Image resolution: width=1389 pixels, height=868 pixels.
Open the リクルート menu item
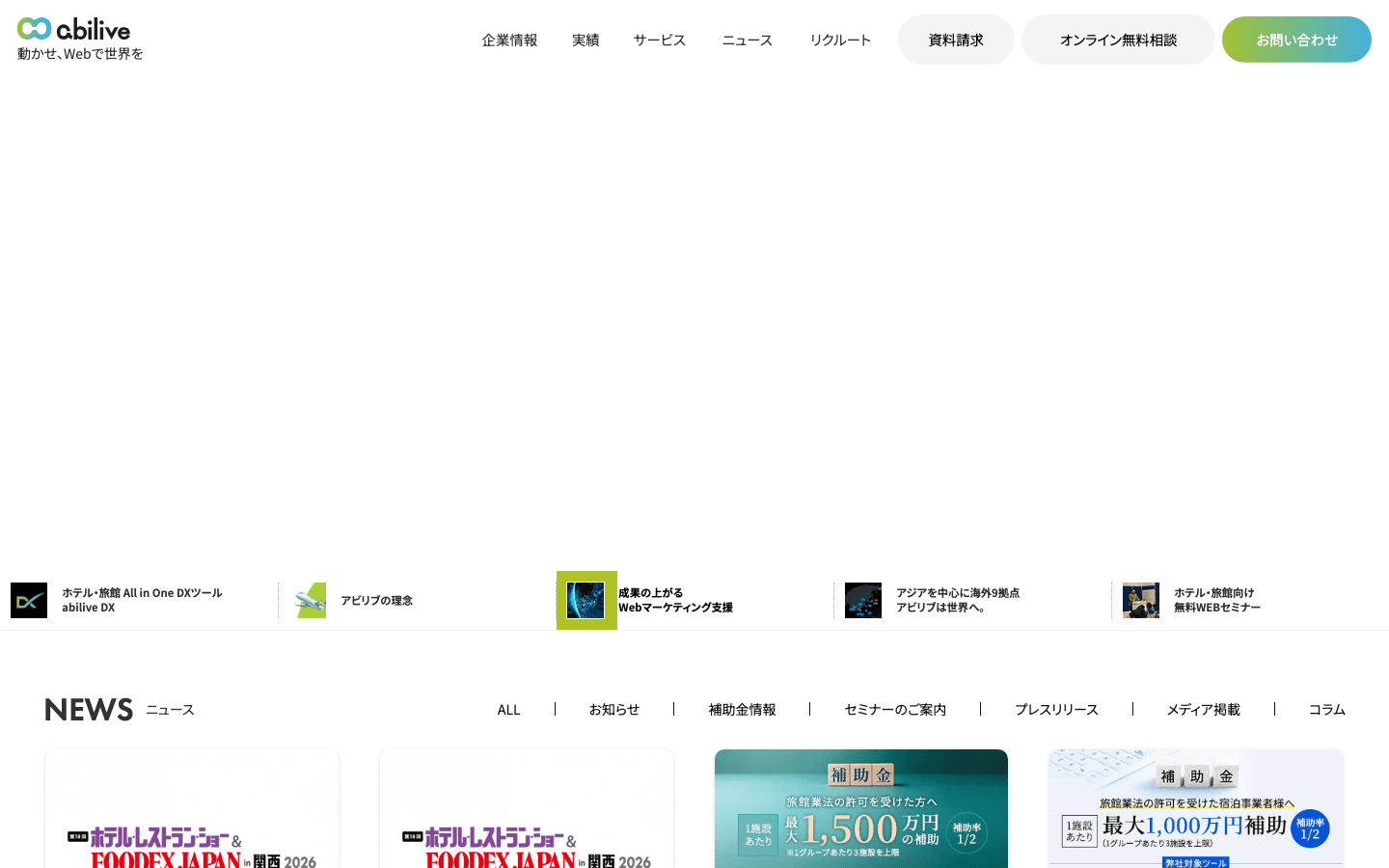tap(840, 40)
